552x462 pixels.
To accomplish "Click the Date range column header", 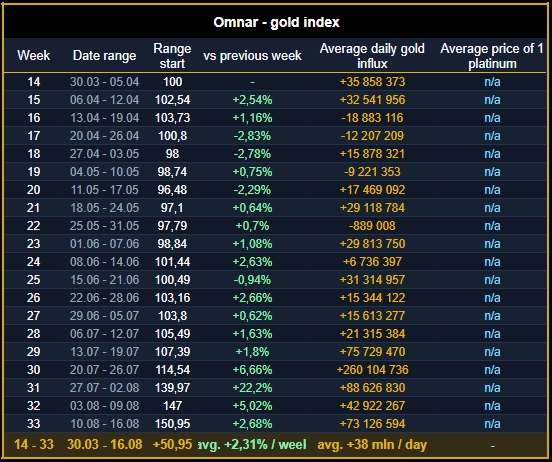I will 105,56.
